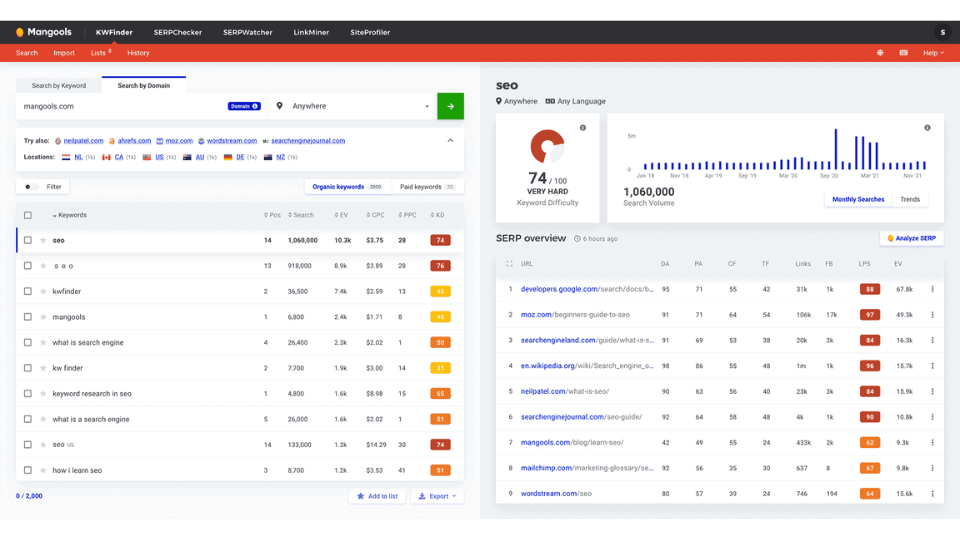Screen dimensions: 960x540
Task: Open options menu for wordstream.com result
Action: (x=932, y=493)
